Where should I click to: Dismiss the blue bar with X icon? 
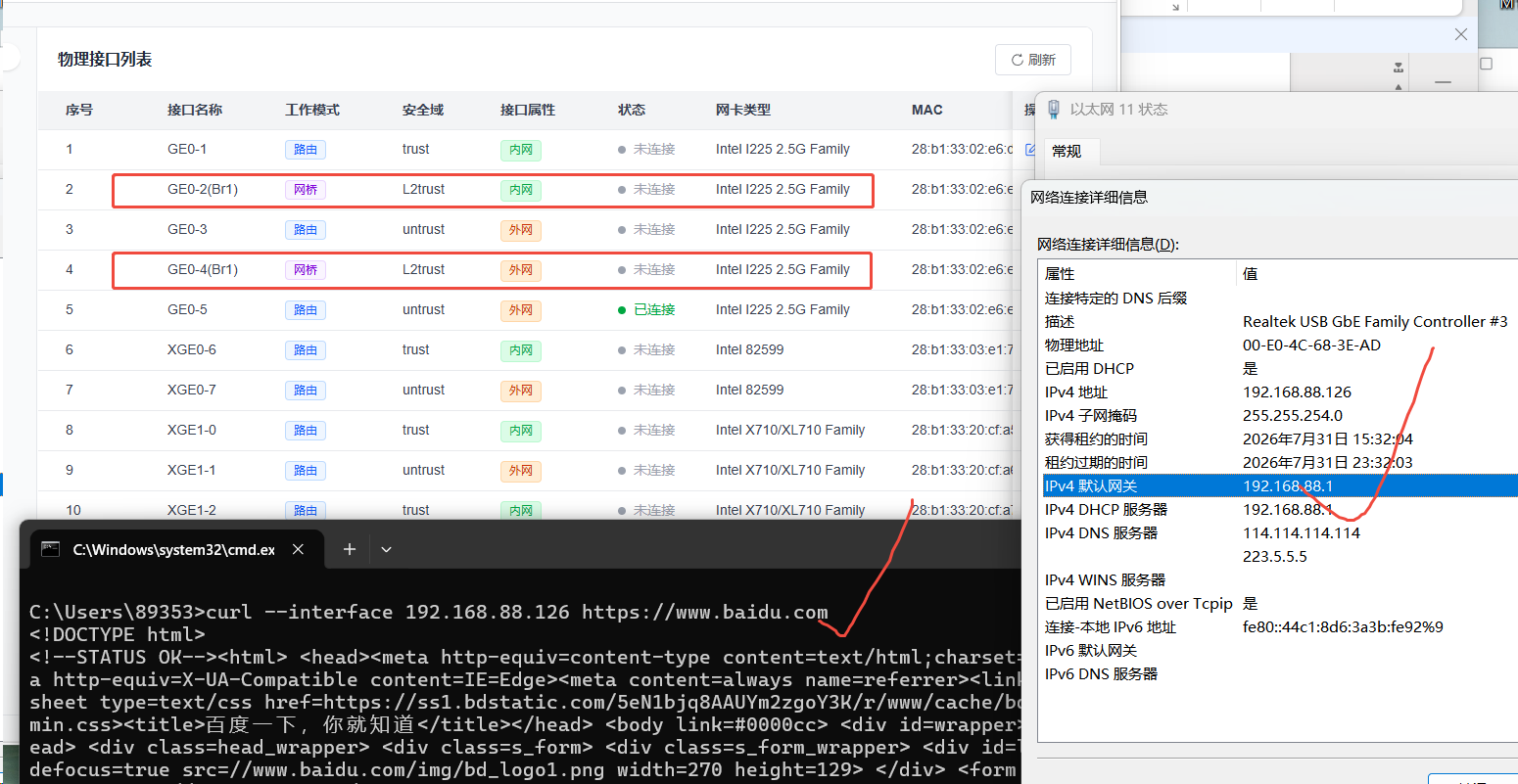tap(1461, 34)
